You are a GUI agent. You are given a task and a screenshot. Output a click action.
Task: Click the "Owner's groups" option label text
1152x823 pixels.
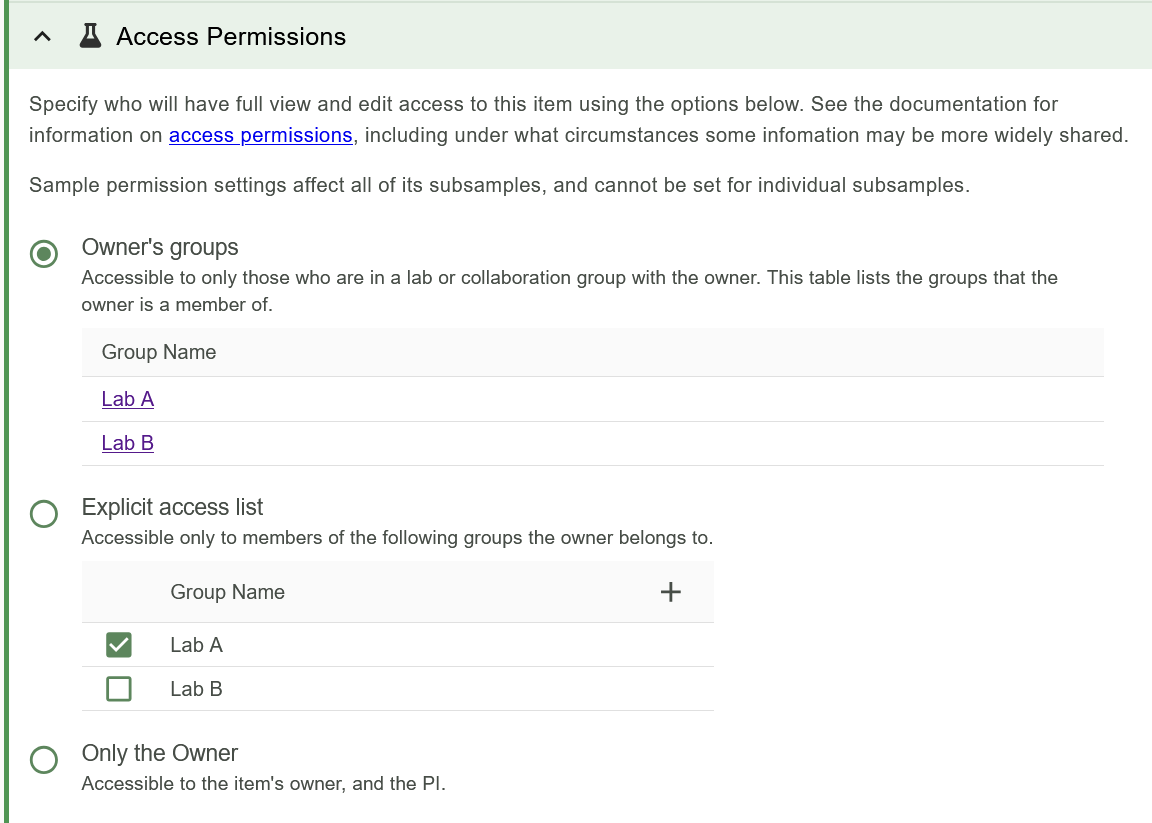pyautogui.click(x=160, y=247)
